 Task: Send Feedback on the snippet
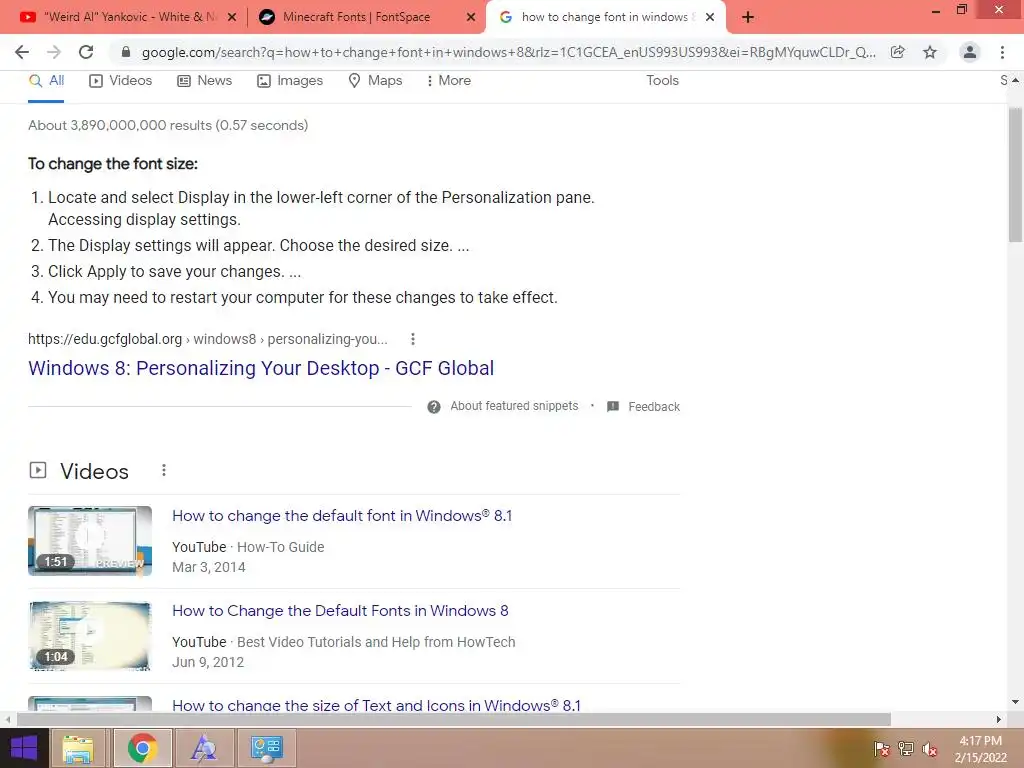(x=643, y=407)
